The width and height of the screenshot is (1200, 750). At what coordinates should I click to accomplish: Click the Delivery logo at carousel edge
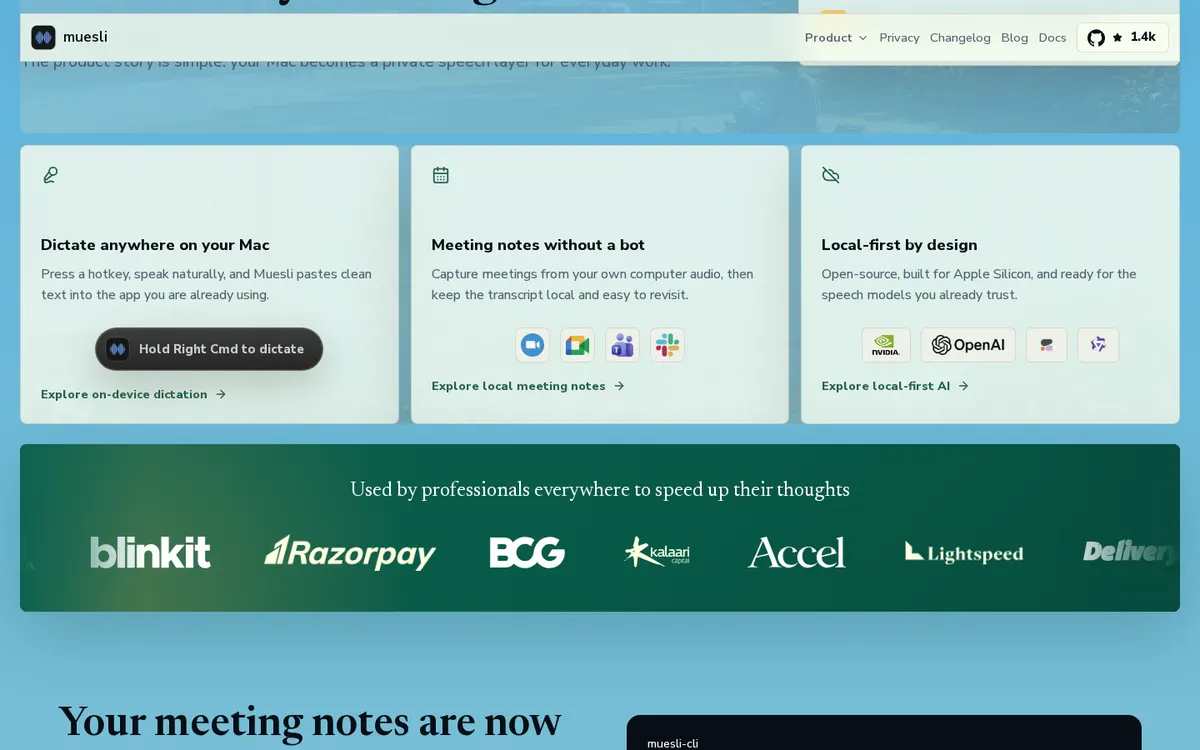pyautogui.click(x=1130, y=552)
